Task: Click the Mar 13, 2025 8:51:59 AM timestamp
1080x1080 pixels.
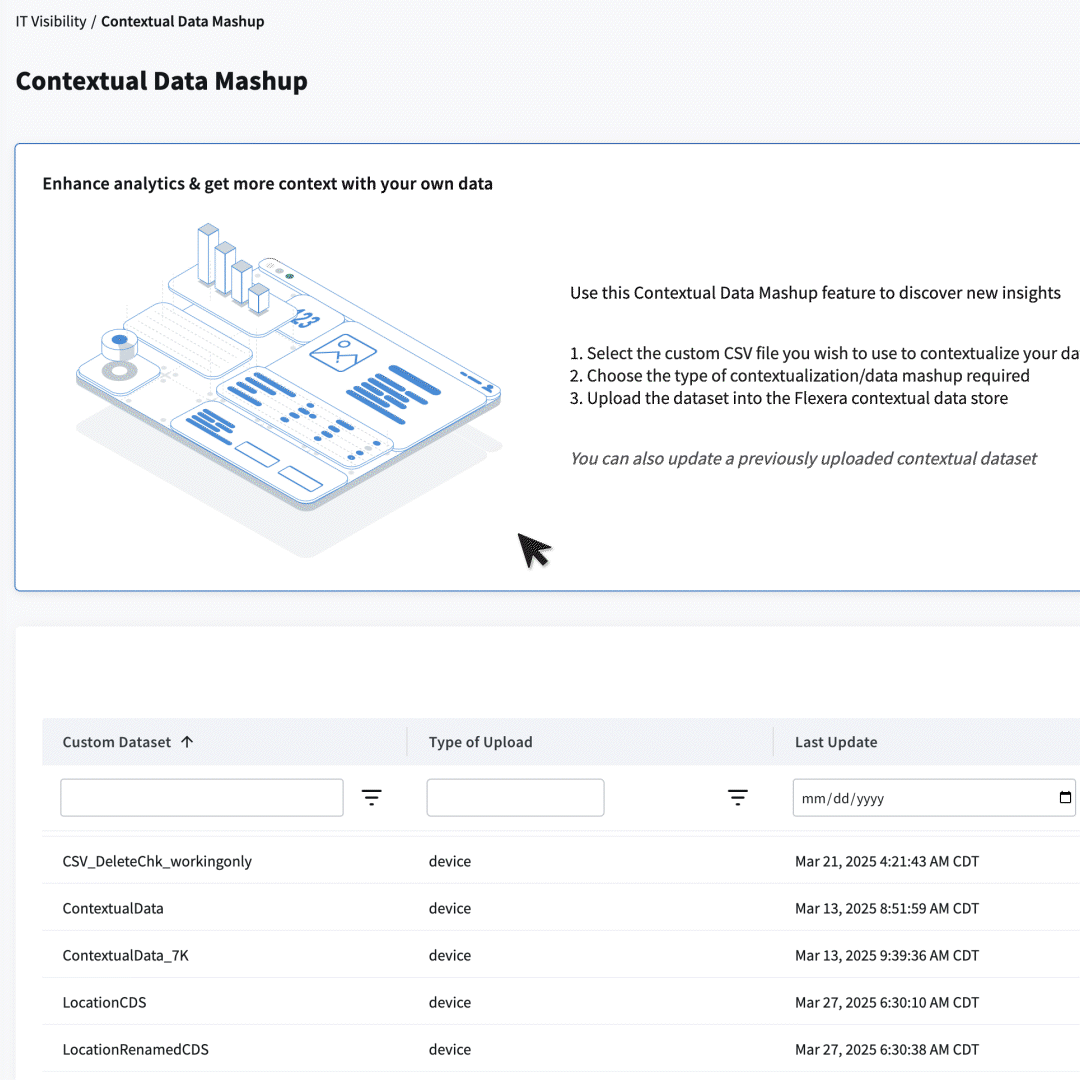Action: (x=886, y=908)
